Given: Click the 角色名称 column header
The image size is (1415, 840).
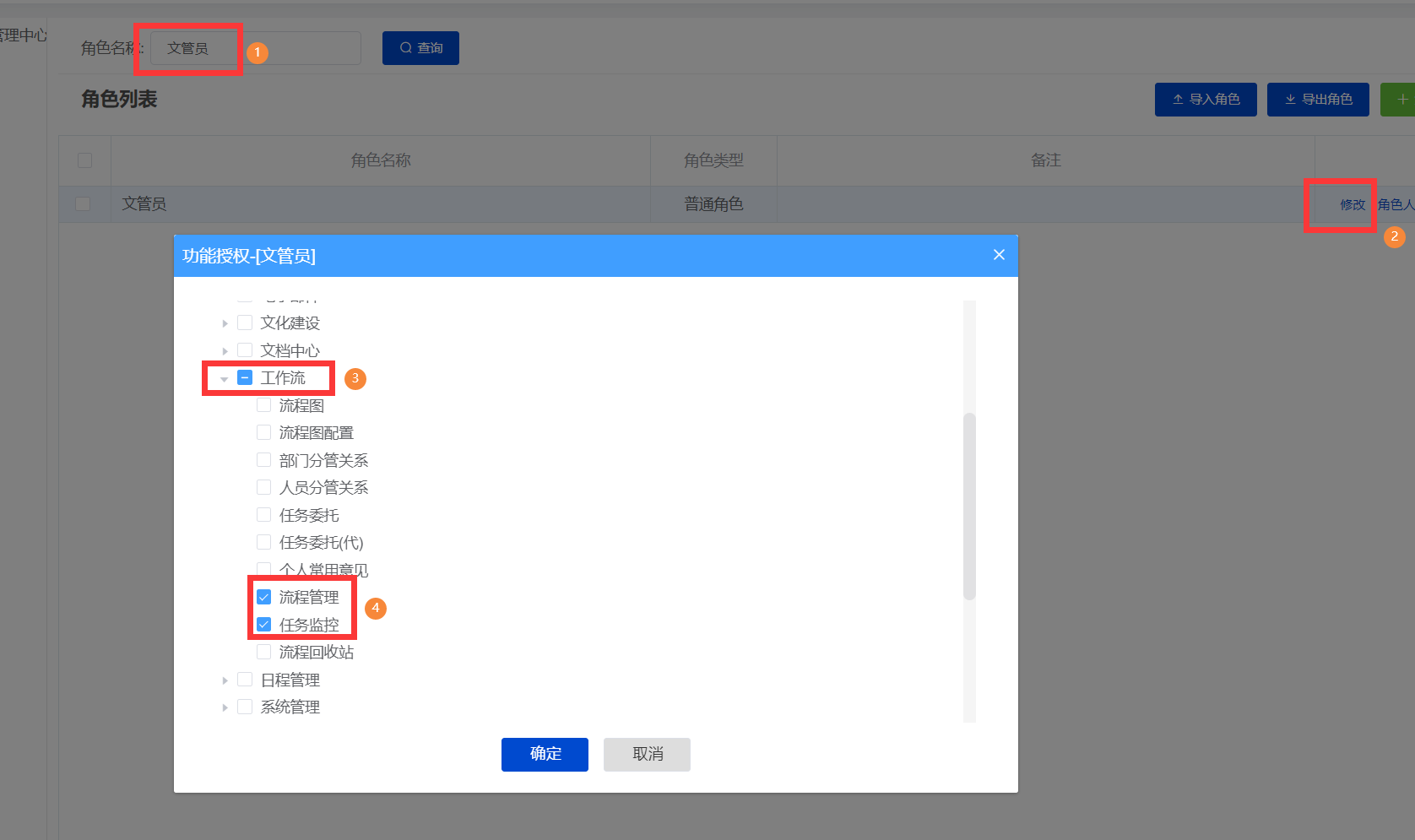Looking at the screenshot, I should tap(381, 160).
